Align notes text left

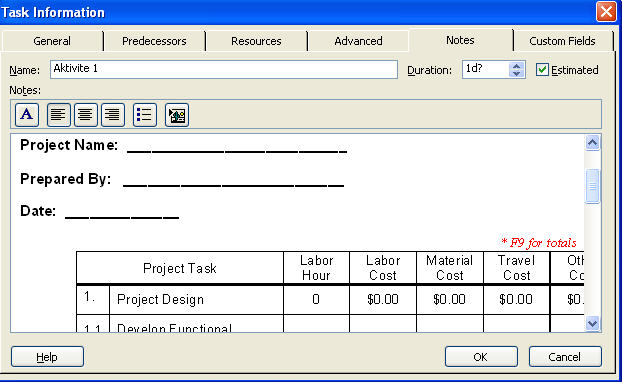click(x=59, y=115)
